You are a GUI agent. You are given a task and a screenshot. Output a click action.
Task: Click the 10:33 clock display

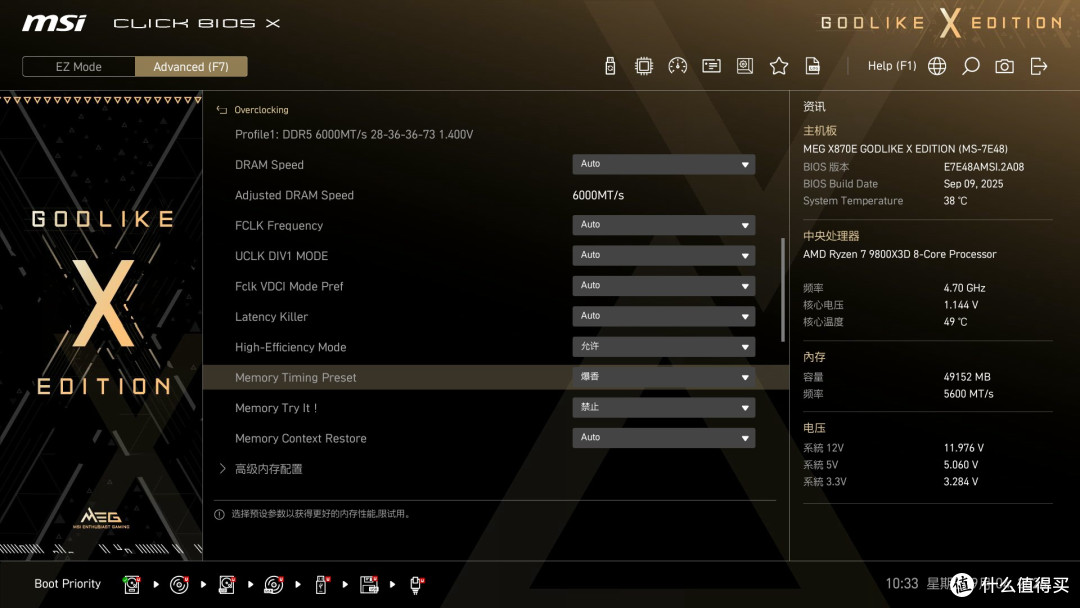pyautogui.click(x=902, y=583)
